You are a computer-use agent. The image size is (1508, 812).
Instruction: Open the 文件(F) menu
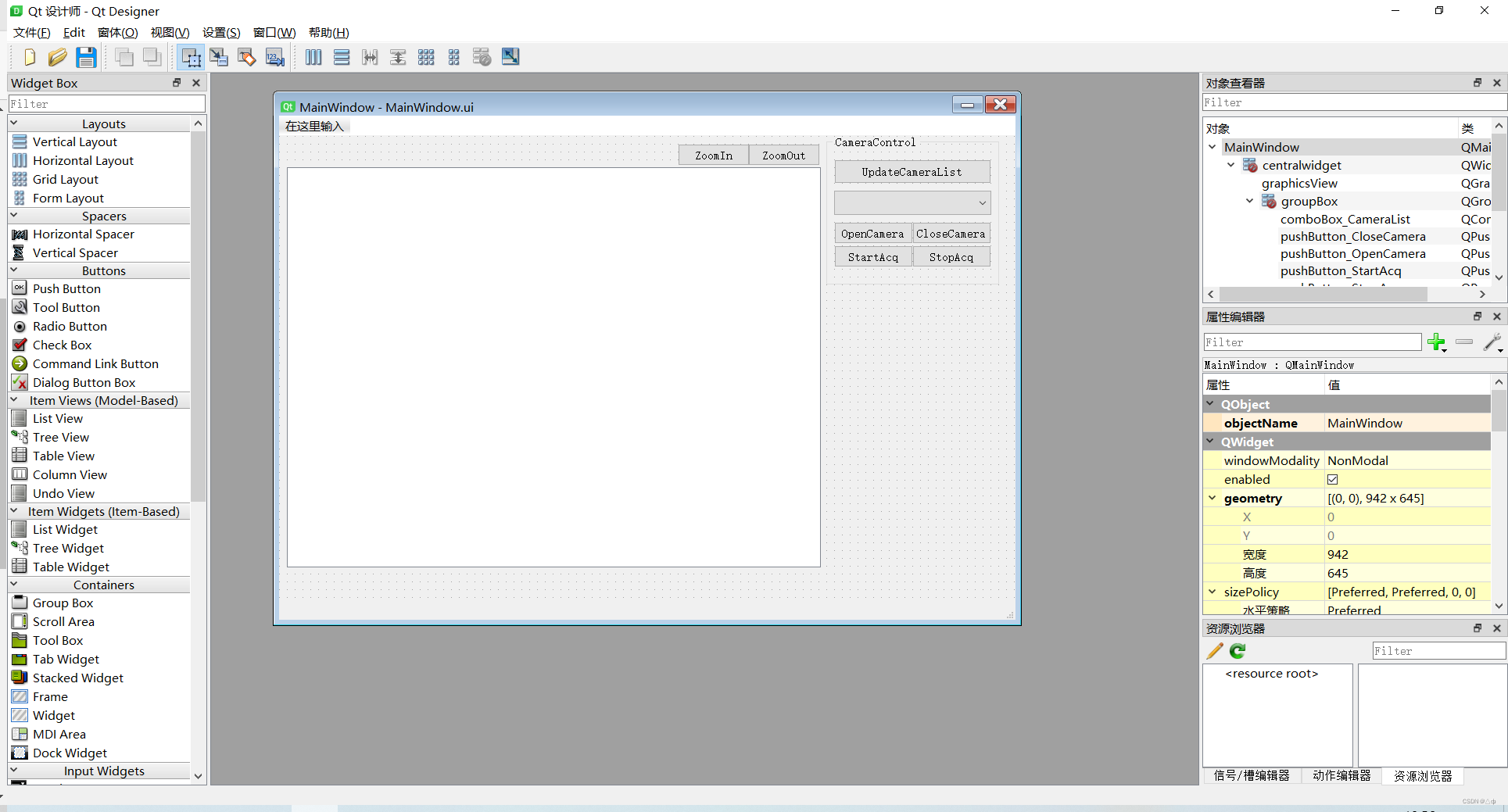pos(32,33)
